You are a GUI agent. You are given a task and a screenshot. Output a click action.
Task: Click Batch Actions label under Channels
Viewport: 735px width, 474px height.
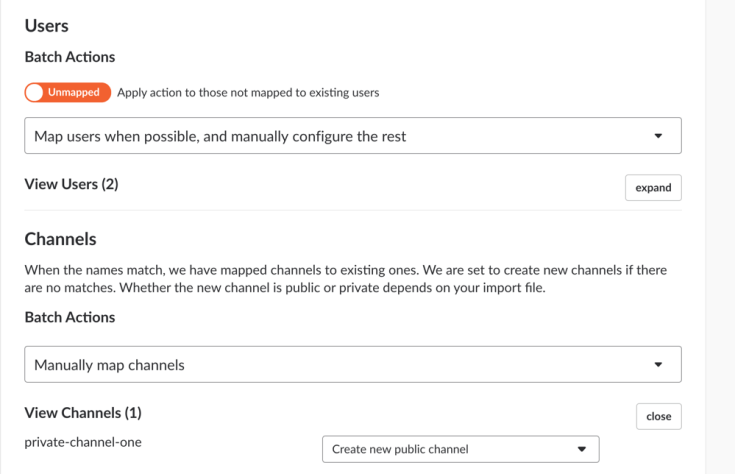point(69,317)
